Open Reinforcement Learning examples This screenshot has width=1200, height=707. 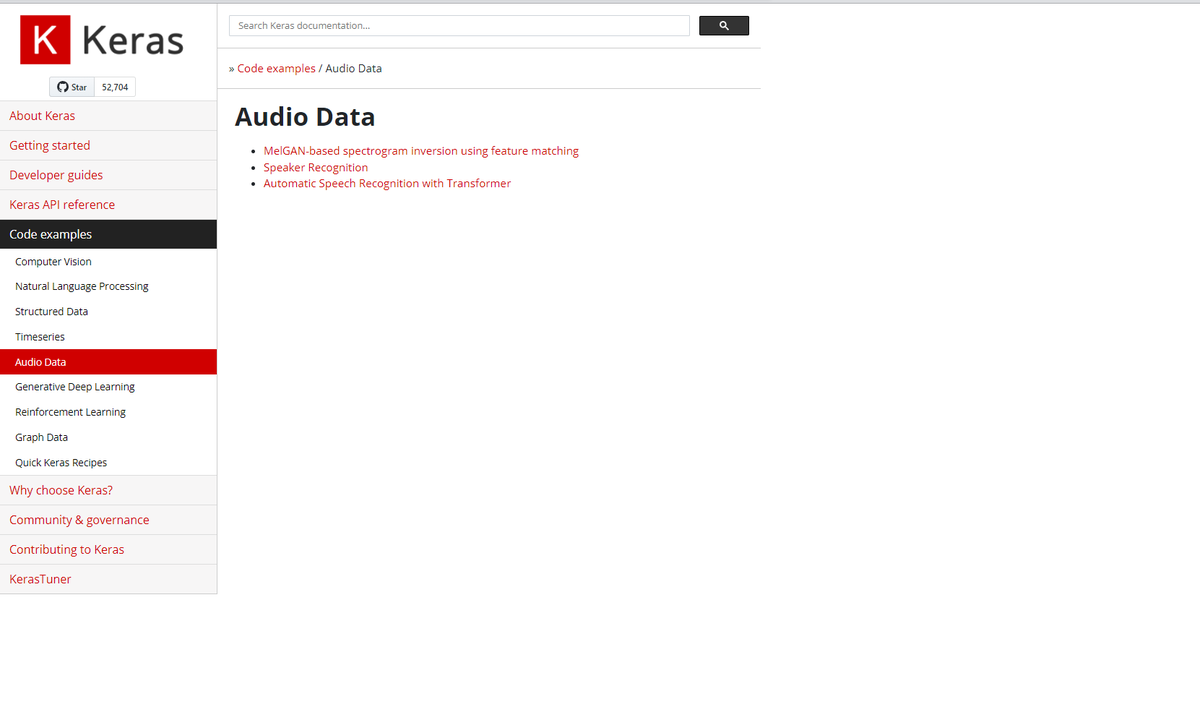(108, 412)
